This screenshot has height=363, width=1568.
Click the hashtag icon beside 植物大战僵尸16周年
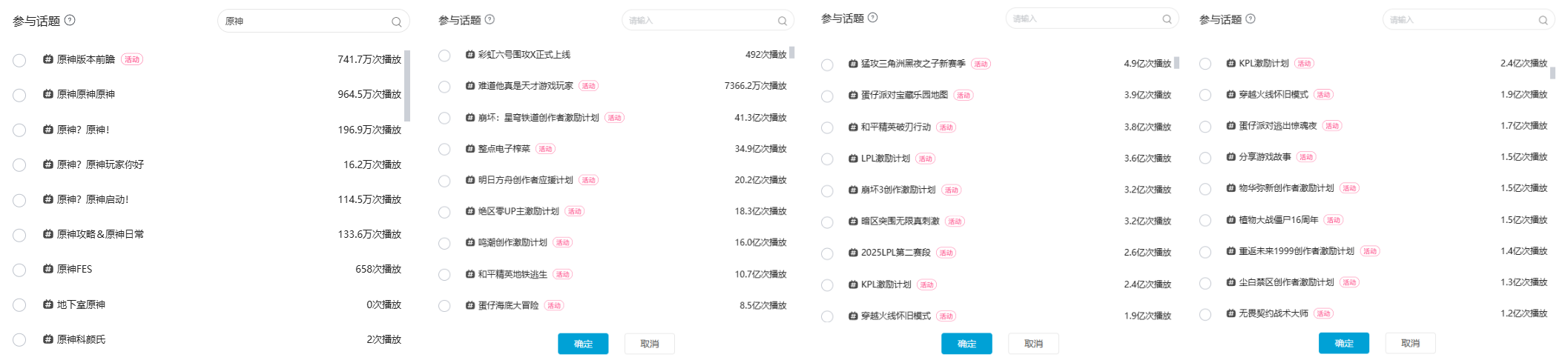1231,220
